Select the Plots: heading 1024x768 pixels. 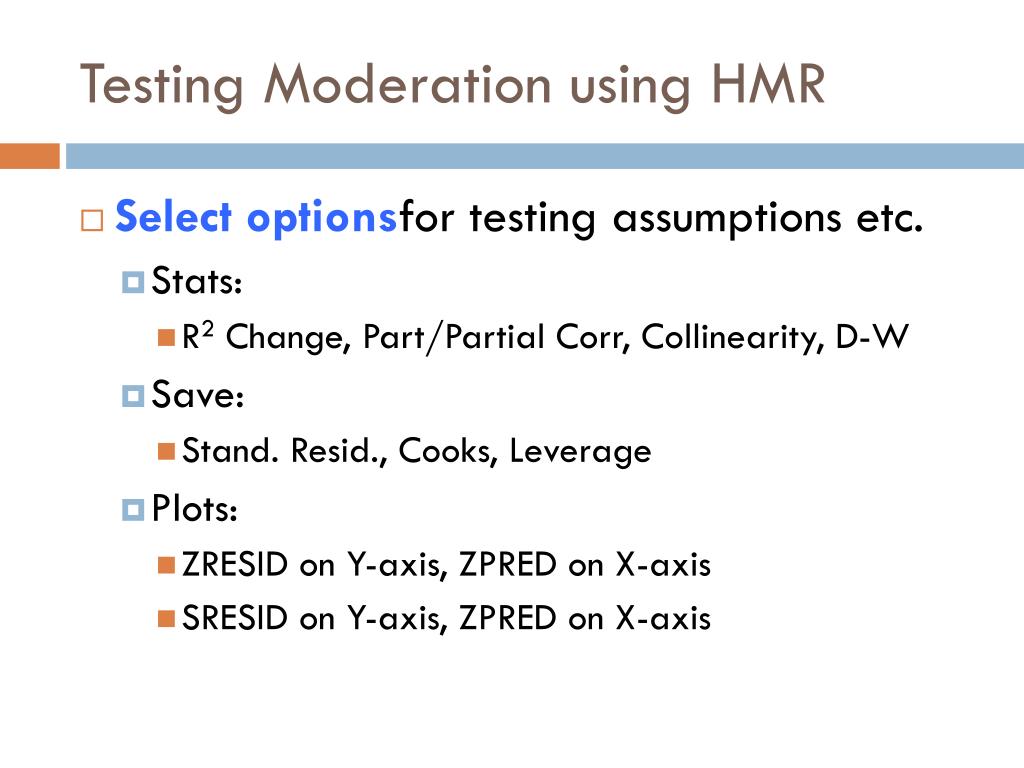click(195, 509)
